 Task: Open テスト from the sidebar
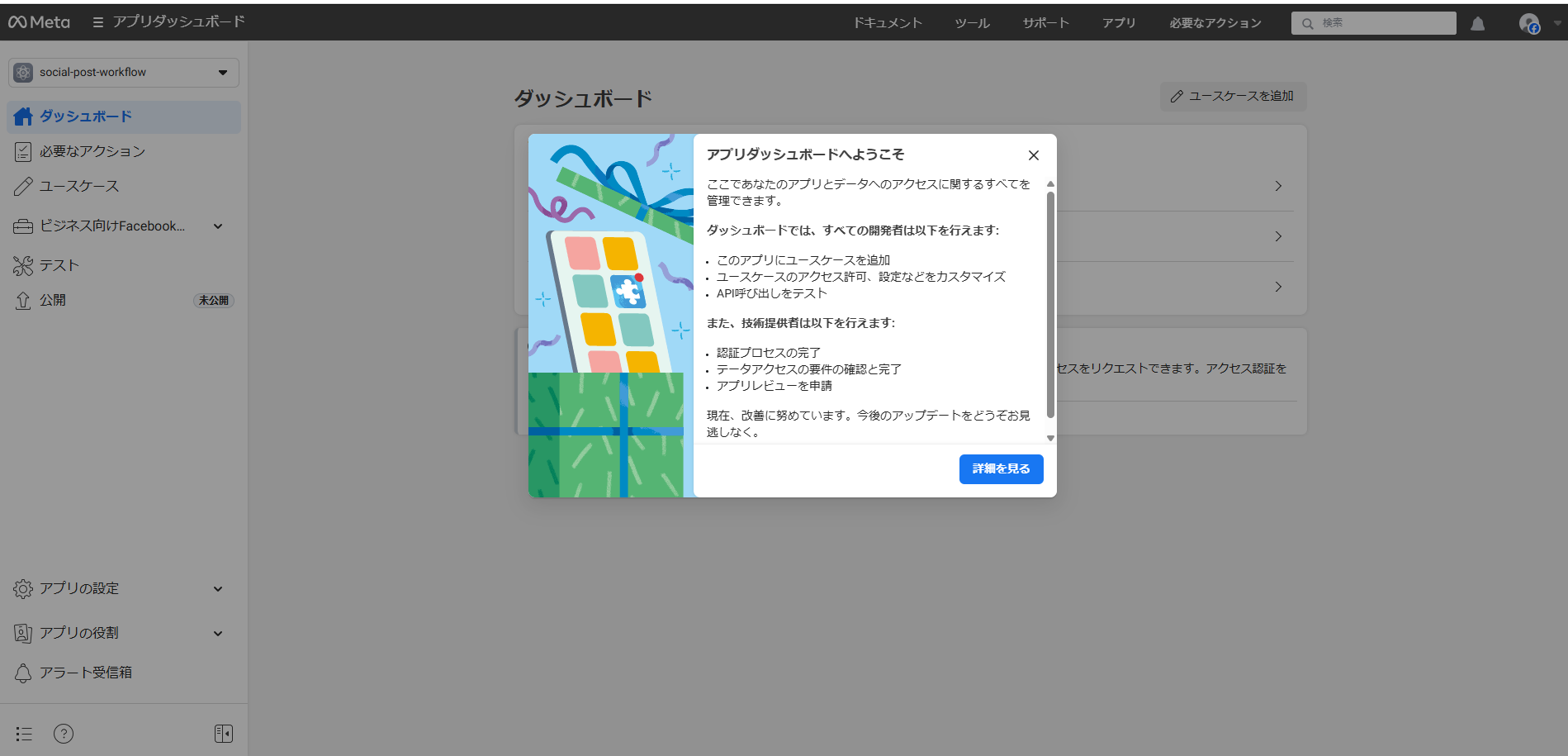(x=59, y=265)
